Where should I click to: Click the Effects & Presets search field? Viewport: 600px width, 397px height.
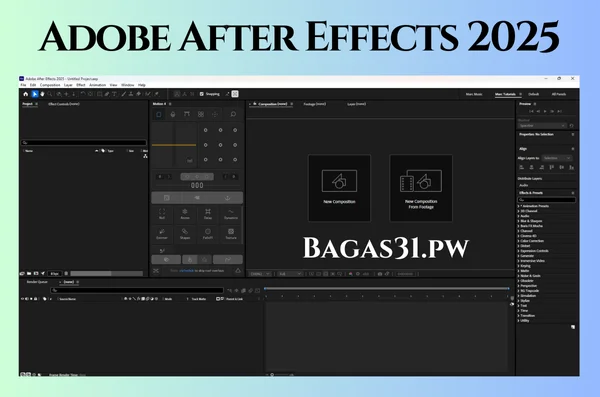546,200
